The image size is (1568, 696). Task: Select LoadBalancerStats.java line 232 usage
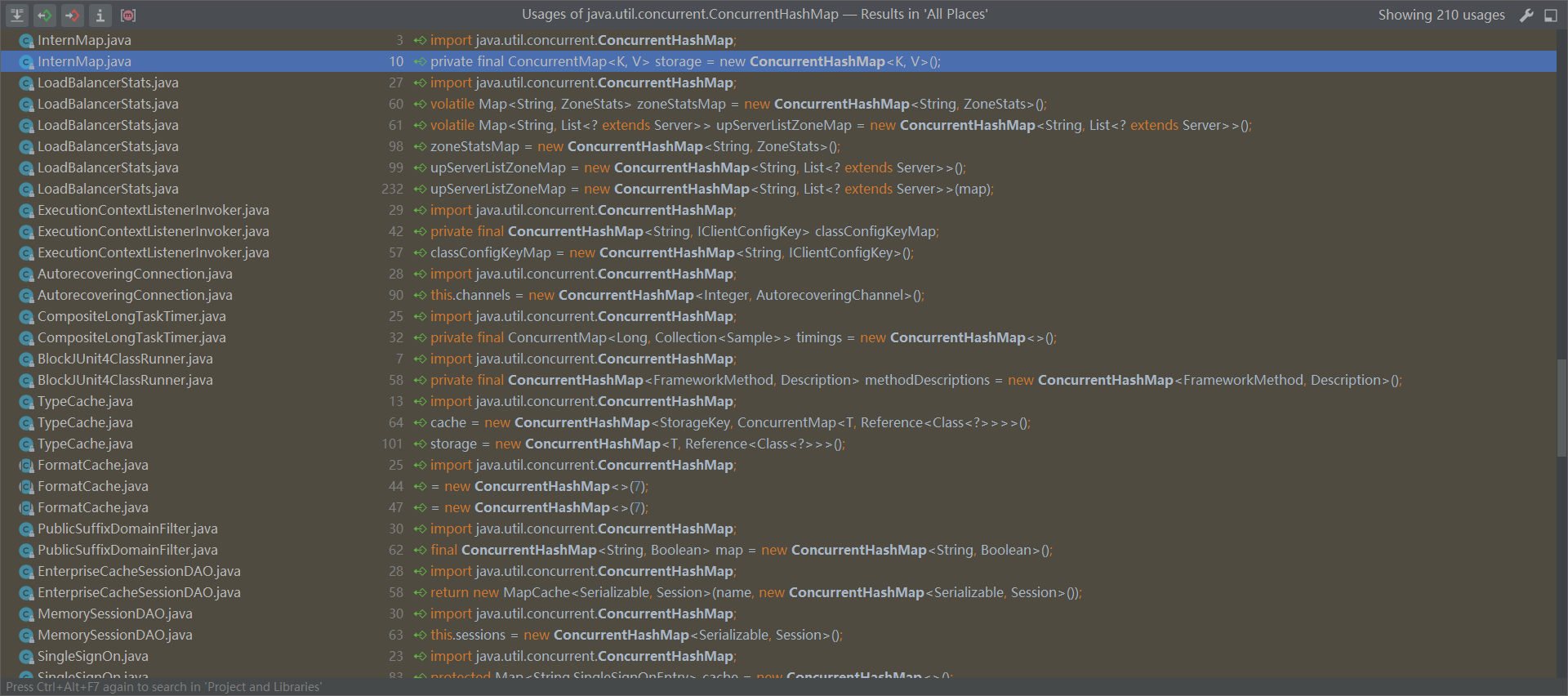778,189
